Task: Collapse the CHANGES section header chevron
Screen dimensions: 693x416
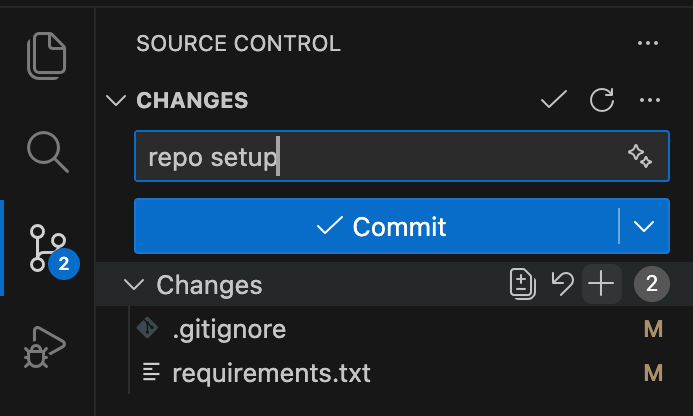Action: click(117, 100)
